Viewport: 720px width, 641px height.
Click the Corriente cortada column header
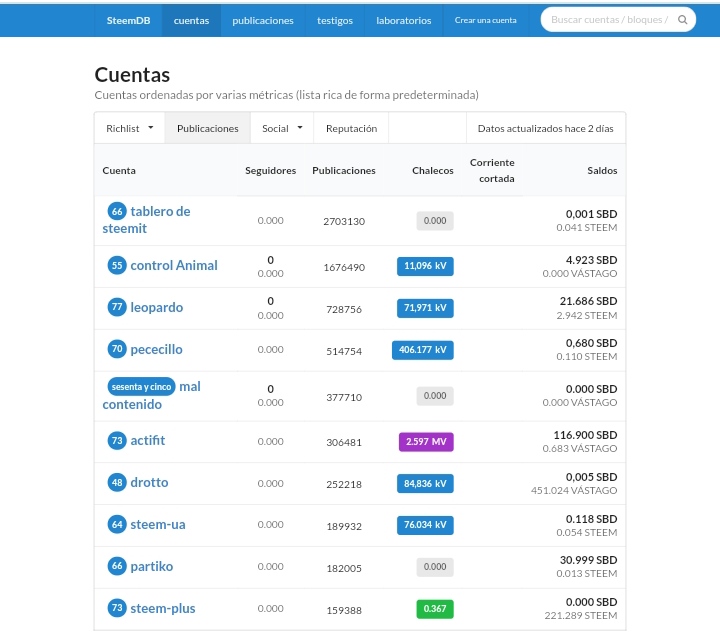click(492, 170)
